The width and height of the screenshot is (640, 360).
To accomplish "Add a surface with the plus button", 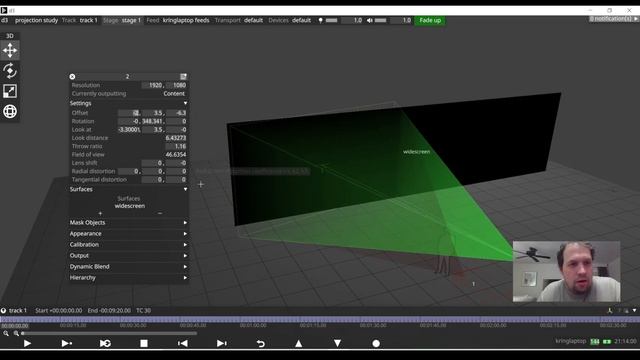I will click(100, 213).
